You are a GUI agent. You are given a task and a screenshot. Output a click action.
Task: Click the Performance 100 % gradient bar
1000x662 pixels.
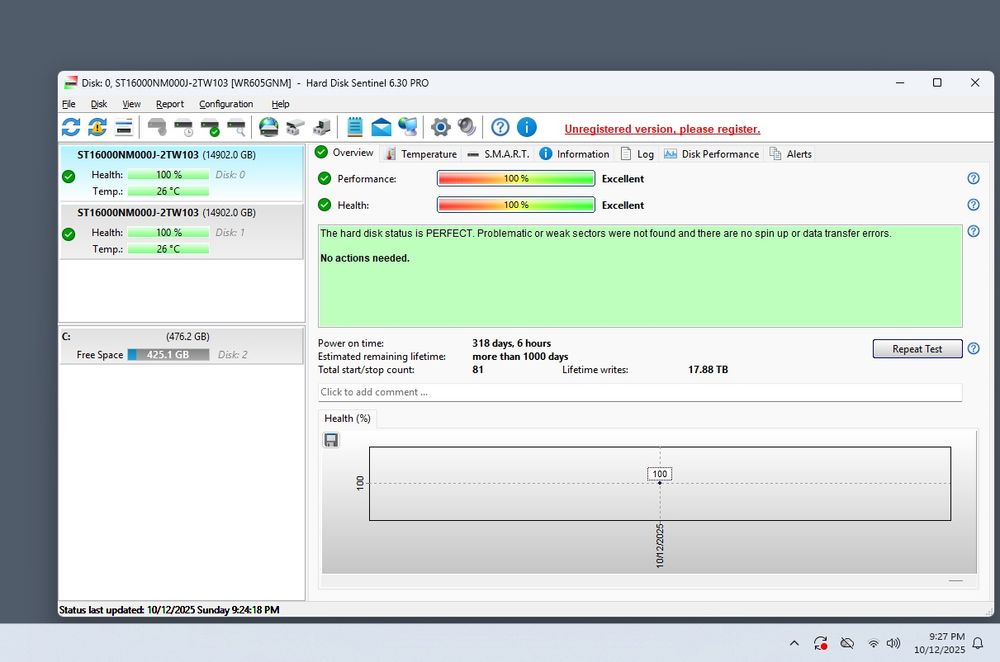(x=516, y=179)
